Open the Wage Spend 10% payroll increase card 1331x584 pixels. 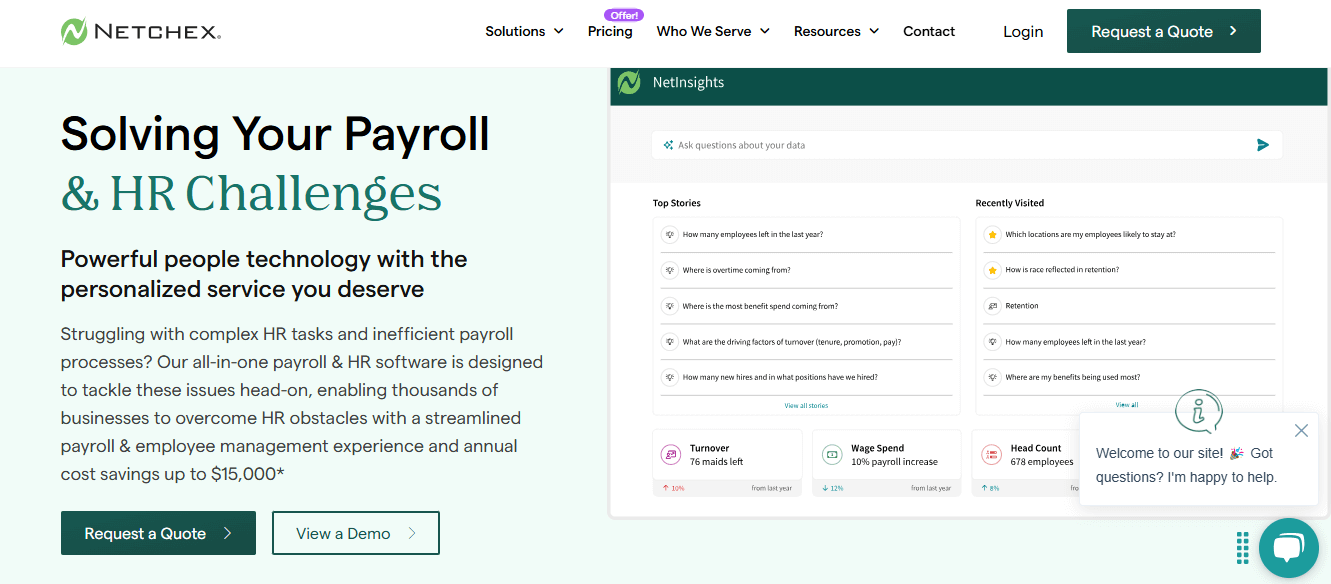click(887, 463)
